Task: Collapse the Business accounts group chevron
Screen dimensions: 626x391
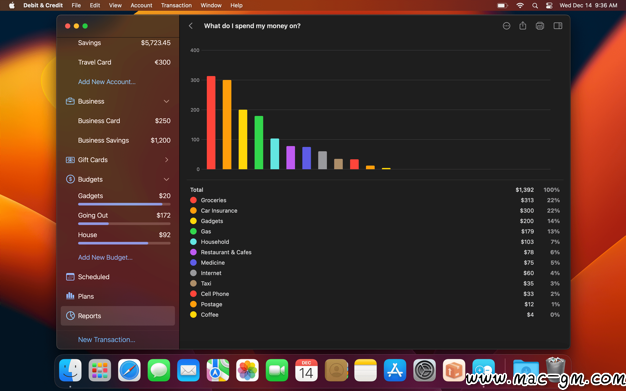Action: pos(166,101)
